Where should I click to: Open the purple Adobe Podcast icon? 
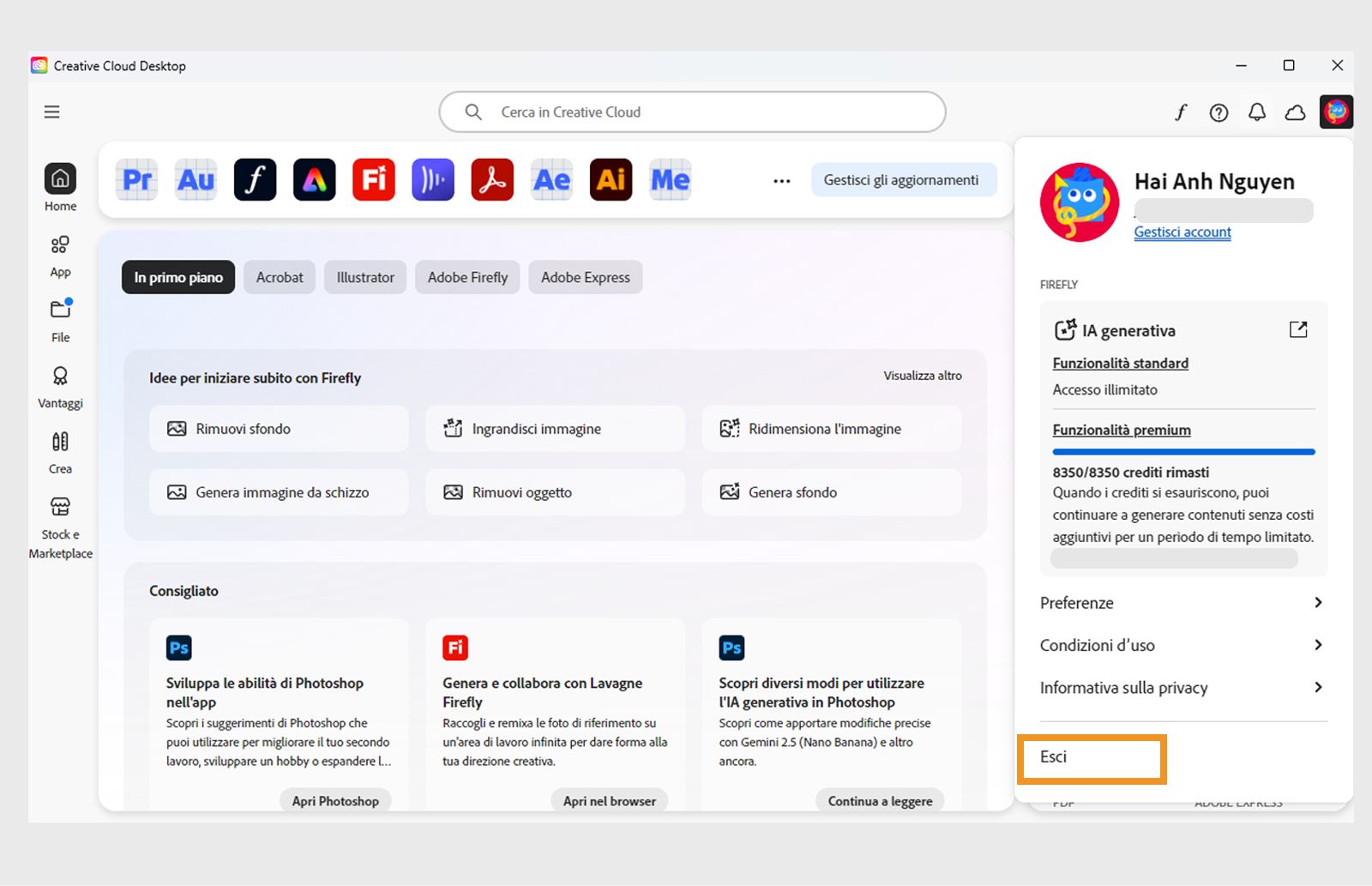click(x=433, y=180)
